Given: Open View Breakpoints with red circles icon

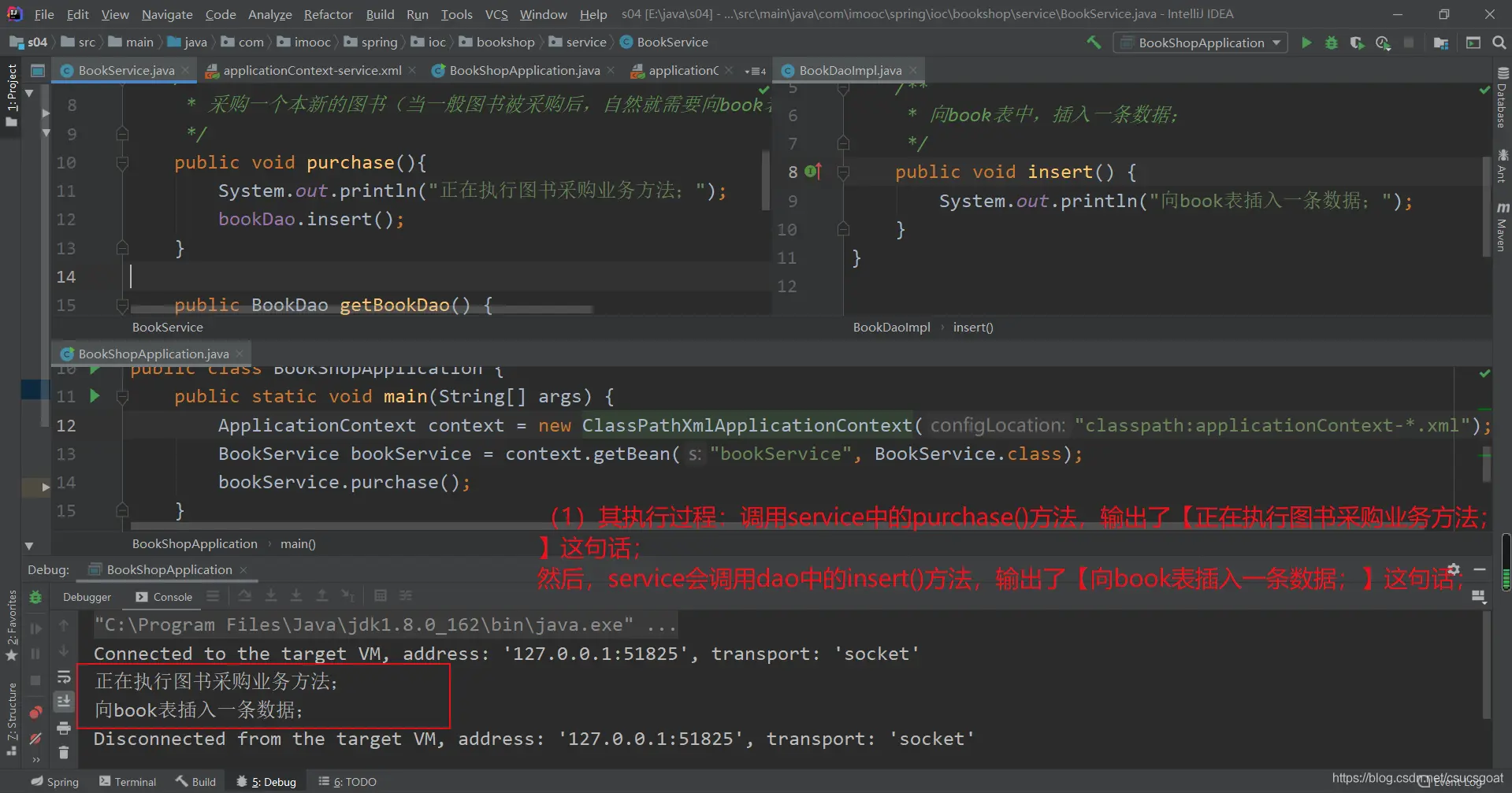Looking at the screenshot, I should click(x=35, y=713).
